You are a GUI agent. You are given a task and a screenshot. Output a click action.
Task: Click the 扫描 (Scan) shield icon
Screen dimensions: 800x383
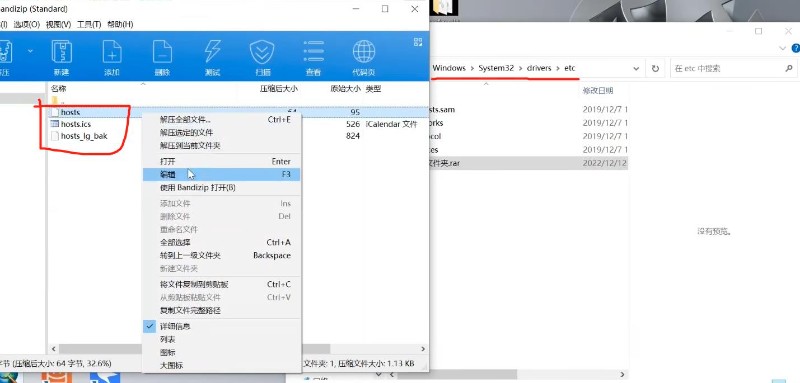tap(262, 52)
